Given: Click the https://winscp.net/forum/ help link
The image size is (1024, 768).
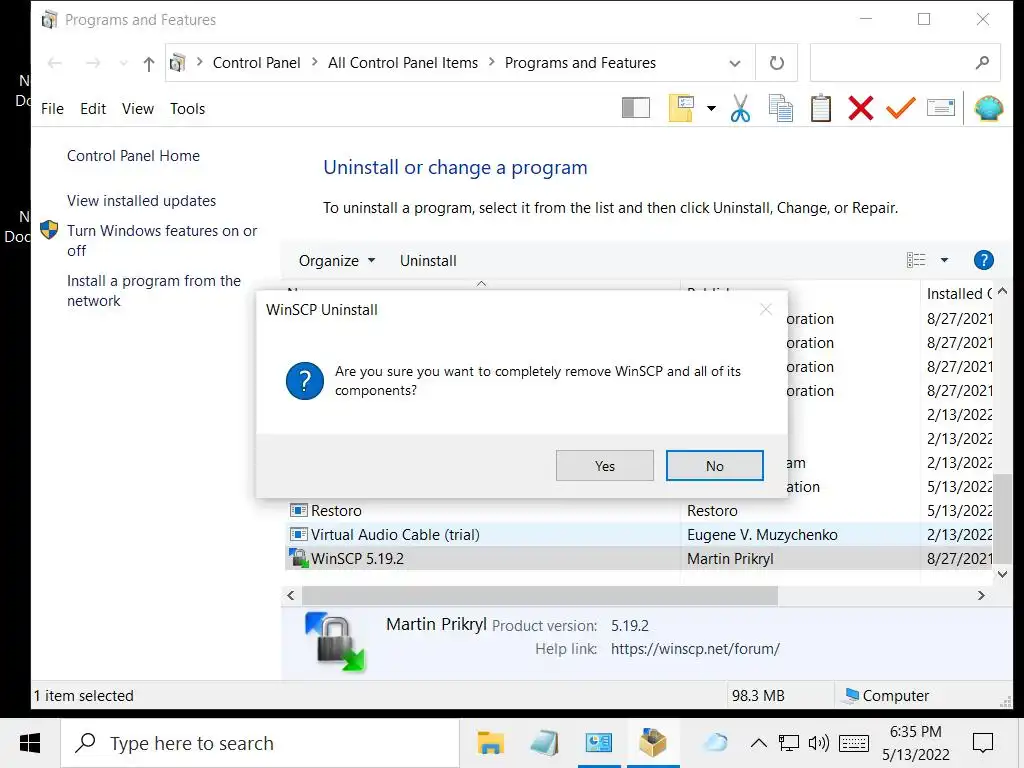Looking at the screenshot, I should [696, 649].
